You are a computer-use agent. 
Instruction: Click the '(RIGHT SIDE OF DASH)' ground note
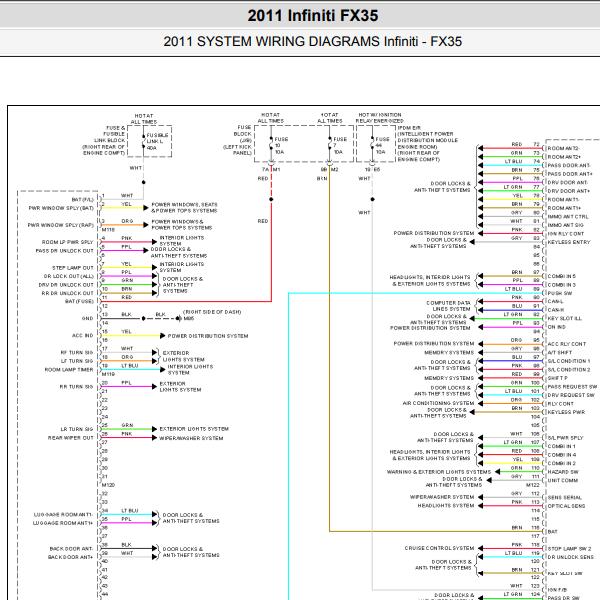(212, 312)
